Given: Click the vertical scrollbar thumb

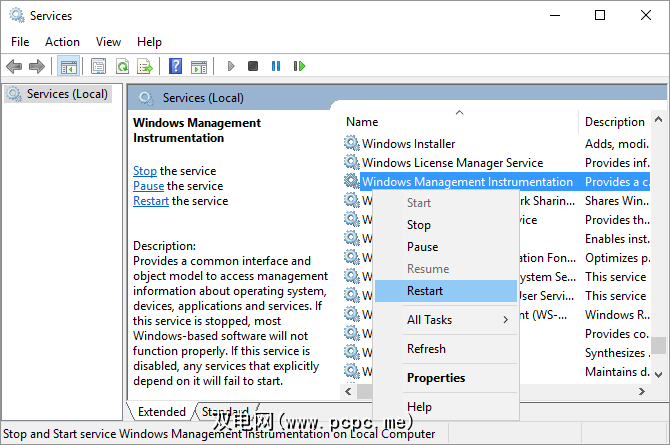Looking at the screenshot, I should pos(658,345).
